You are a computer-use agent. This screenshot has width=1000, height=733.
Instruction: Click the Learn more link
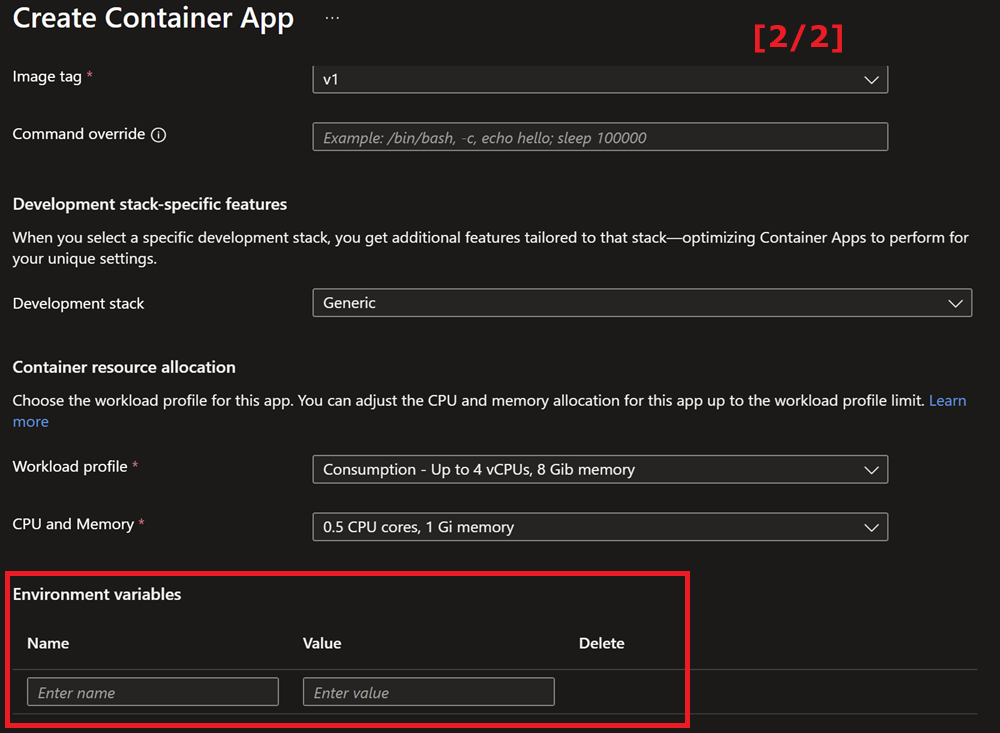[x=947, y=400]
